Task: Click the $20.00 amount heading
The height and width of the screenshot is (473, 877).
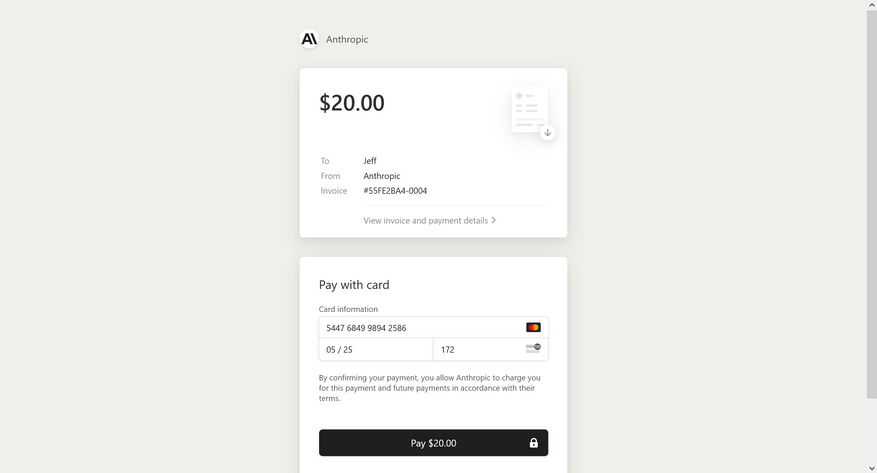Action: 352,103
